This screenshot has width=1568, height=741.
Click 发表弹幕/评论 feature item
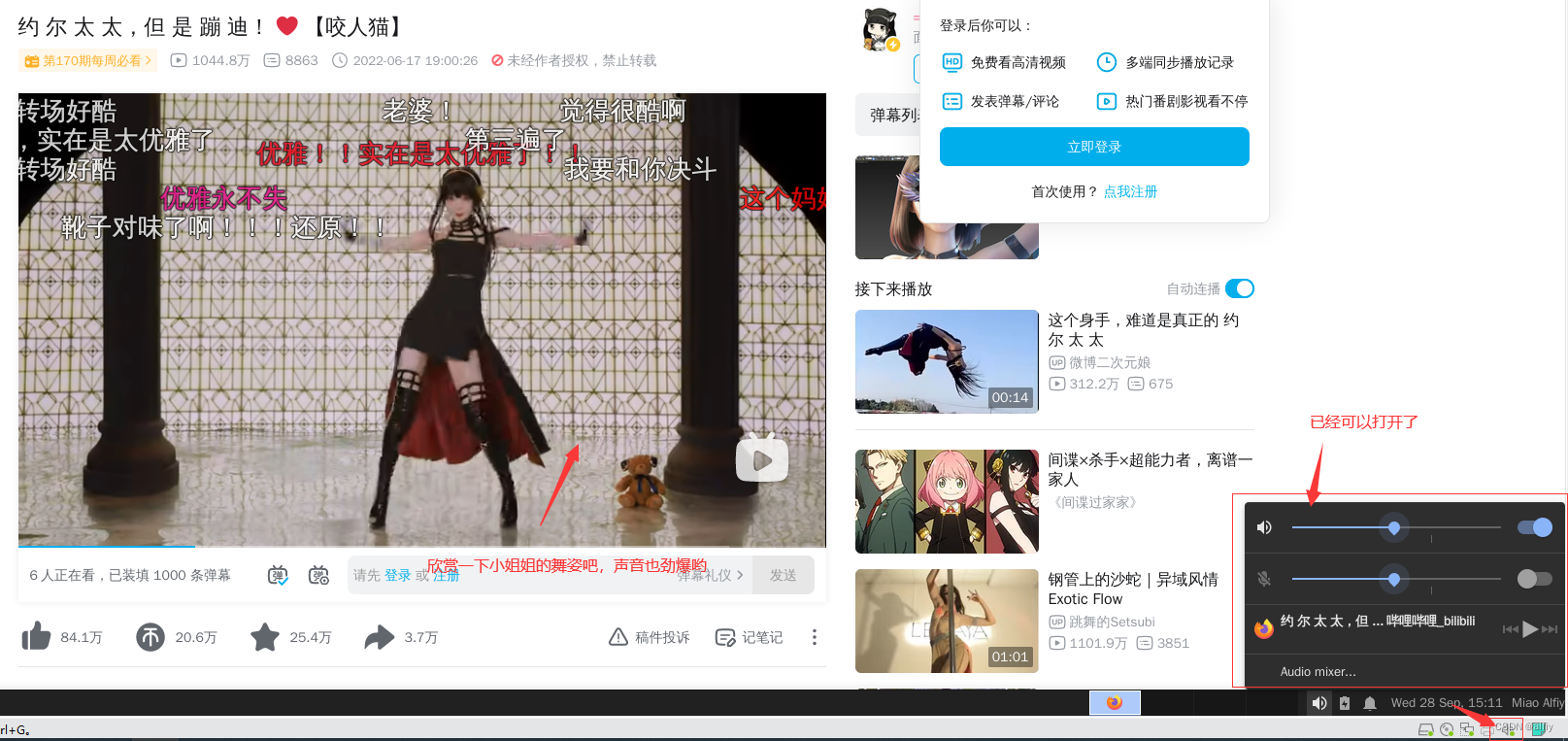(1001, 101)
